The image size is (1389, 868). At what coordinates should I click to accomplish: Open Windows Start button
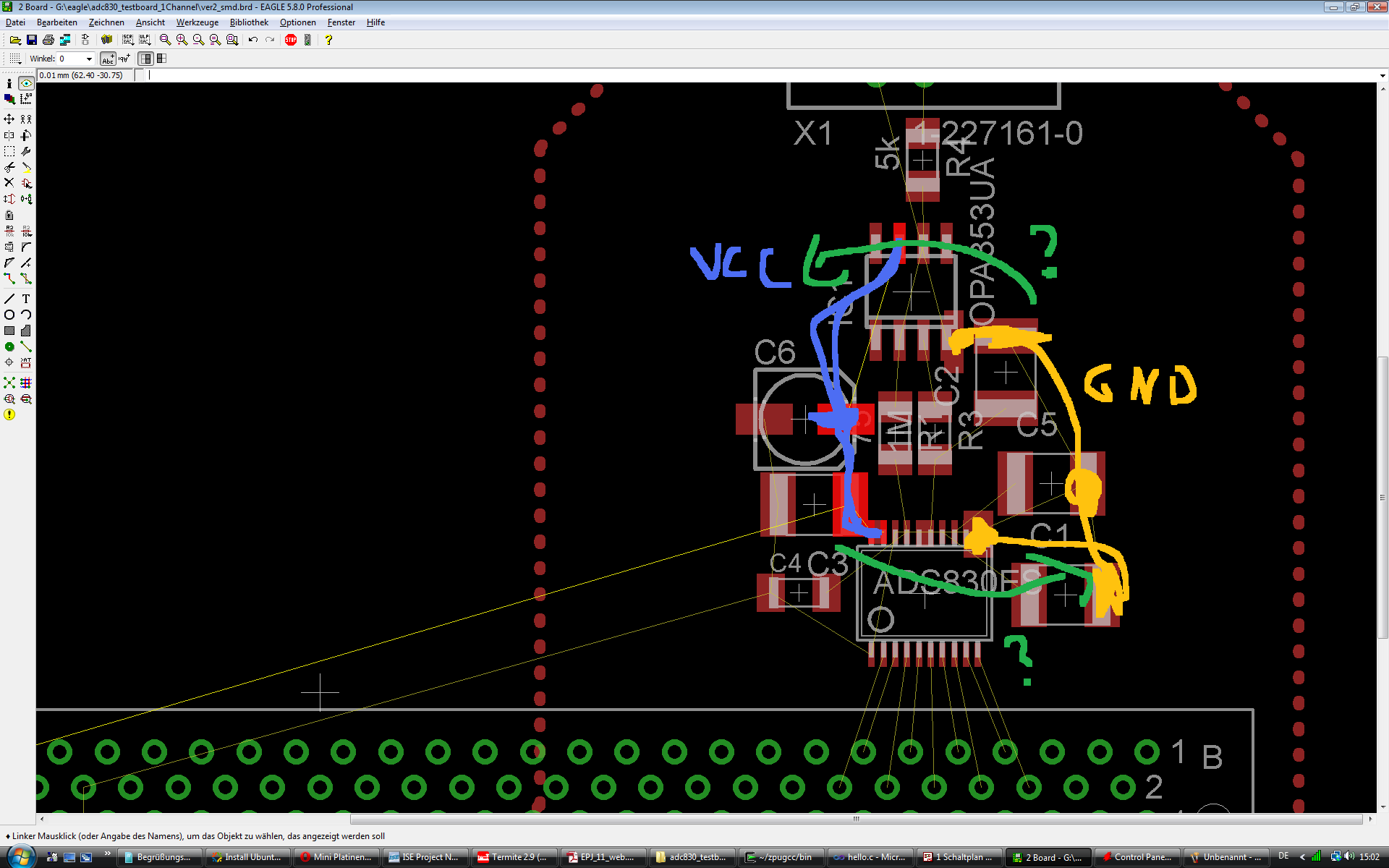click(20, 857)
